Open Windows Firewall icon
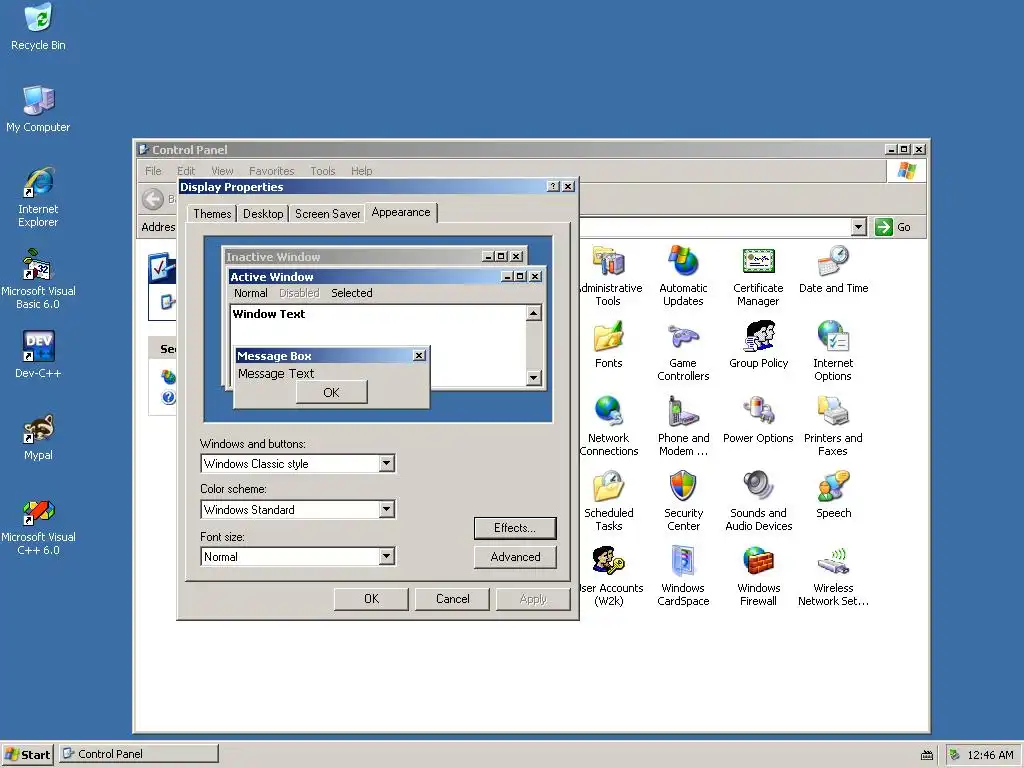This screenshot has height=768, width=1024. (x=758, y=562)
